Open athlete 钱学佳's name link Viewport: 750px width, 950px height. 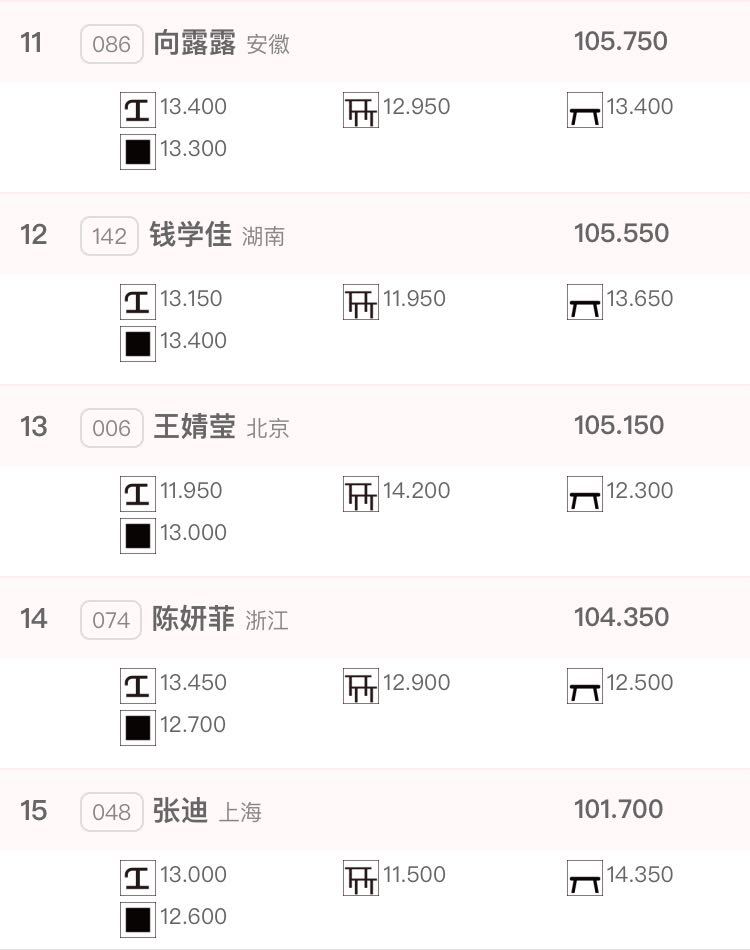click(x=190, y=234)
